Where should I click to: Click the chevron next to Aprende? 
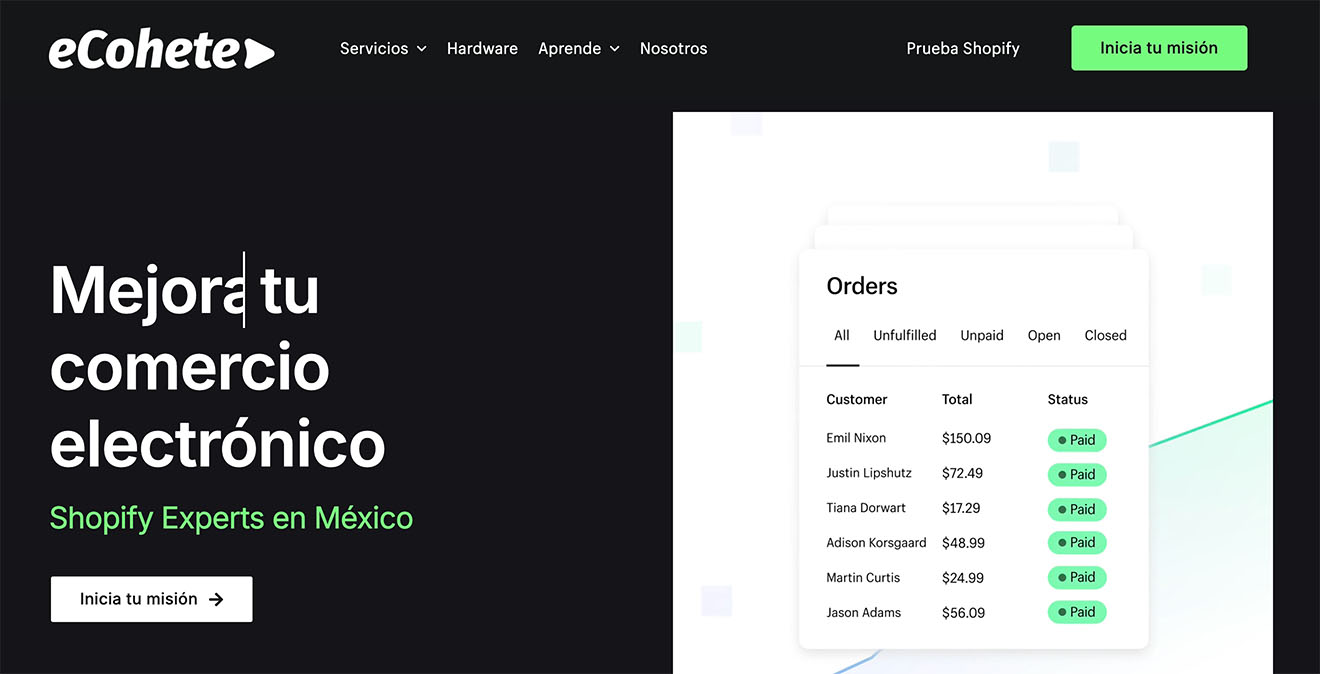[x=614, y=49]
